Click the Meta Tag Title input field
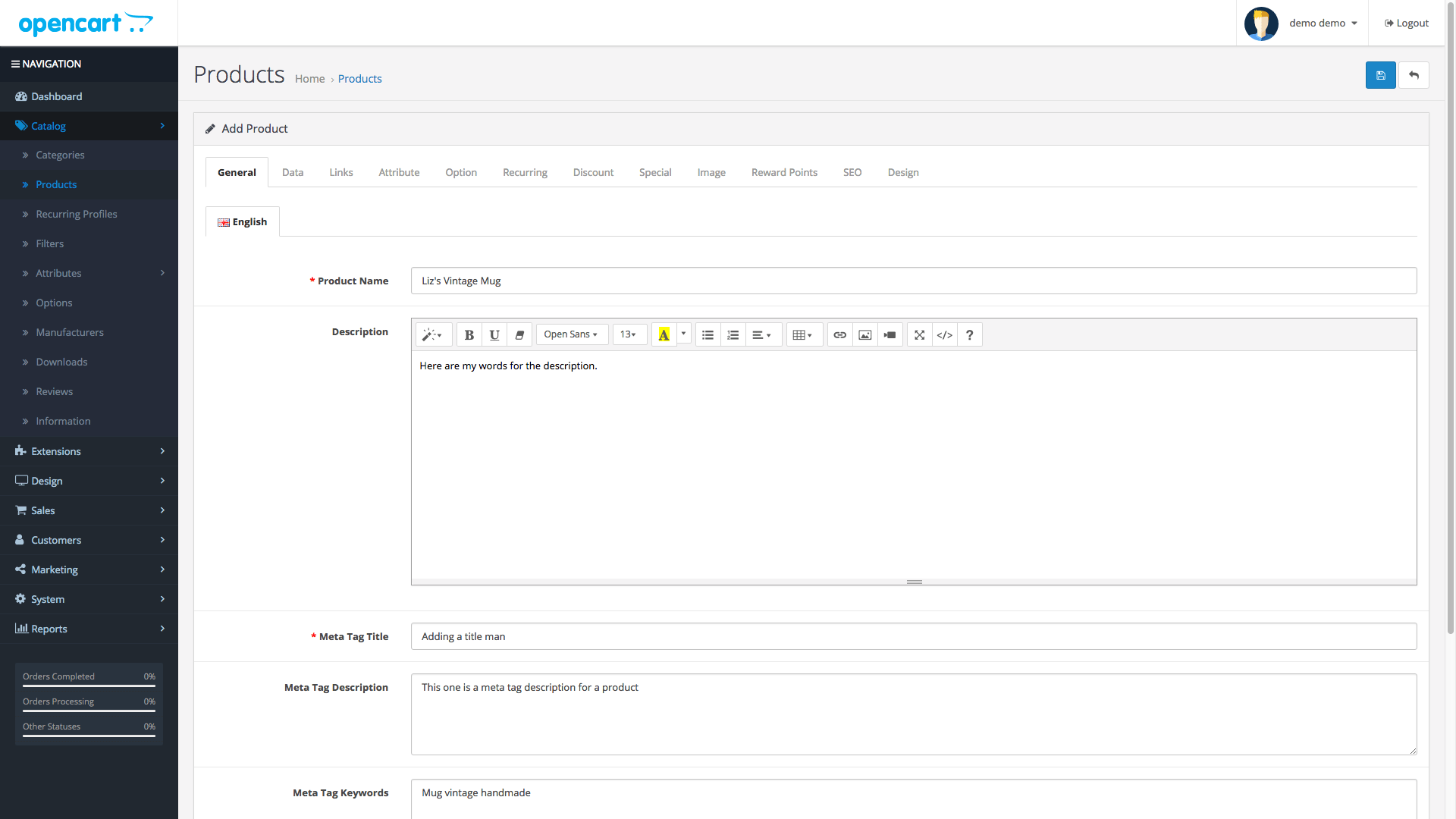 point(914,636)
